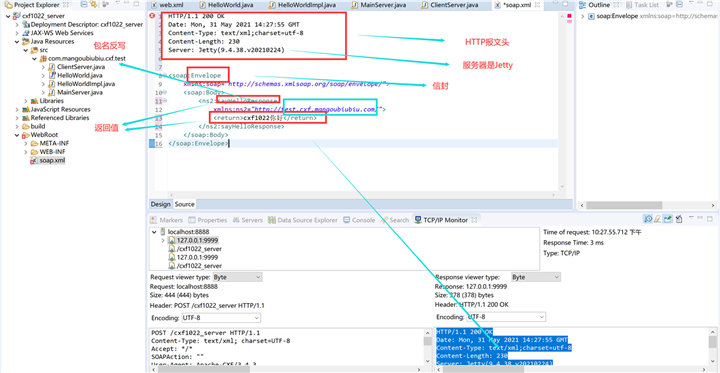Click soap:Envelope element icon in Outline
Image resolution: width=720 pixels, height=373 pixels.
point(592,16)
